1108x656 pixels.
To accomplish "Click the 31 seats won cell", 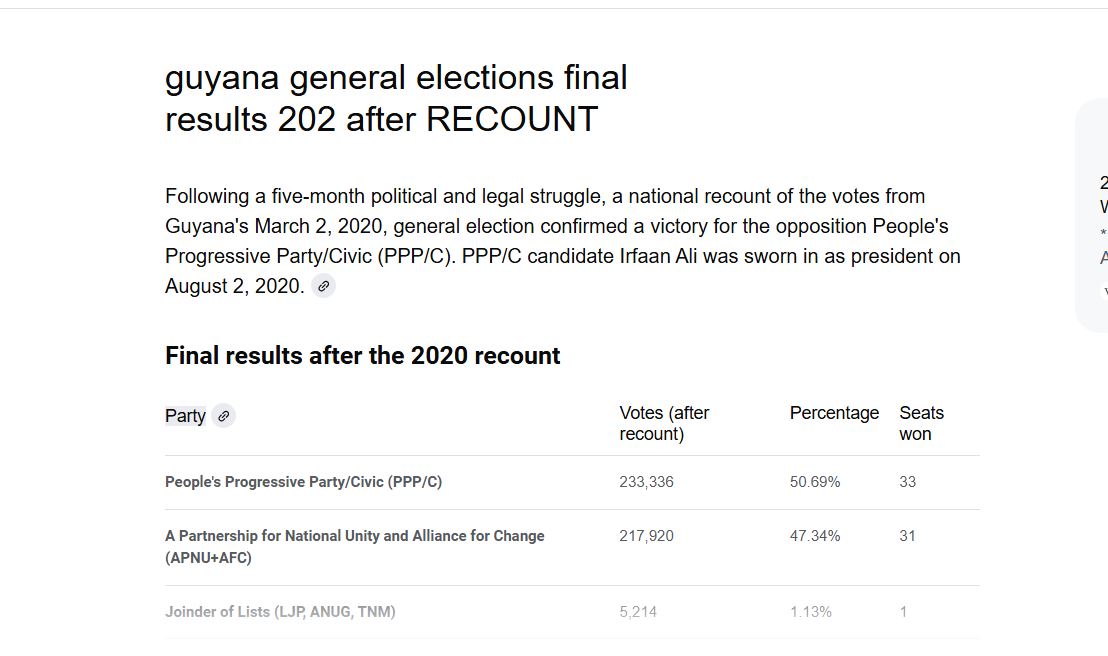I will coord(907,536).
